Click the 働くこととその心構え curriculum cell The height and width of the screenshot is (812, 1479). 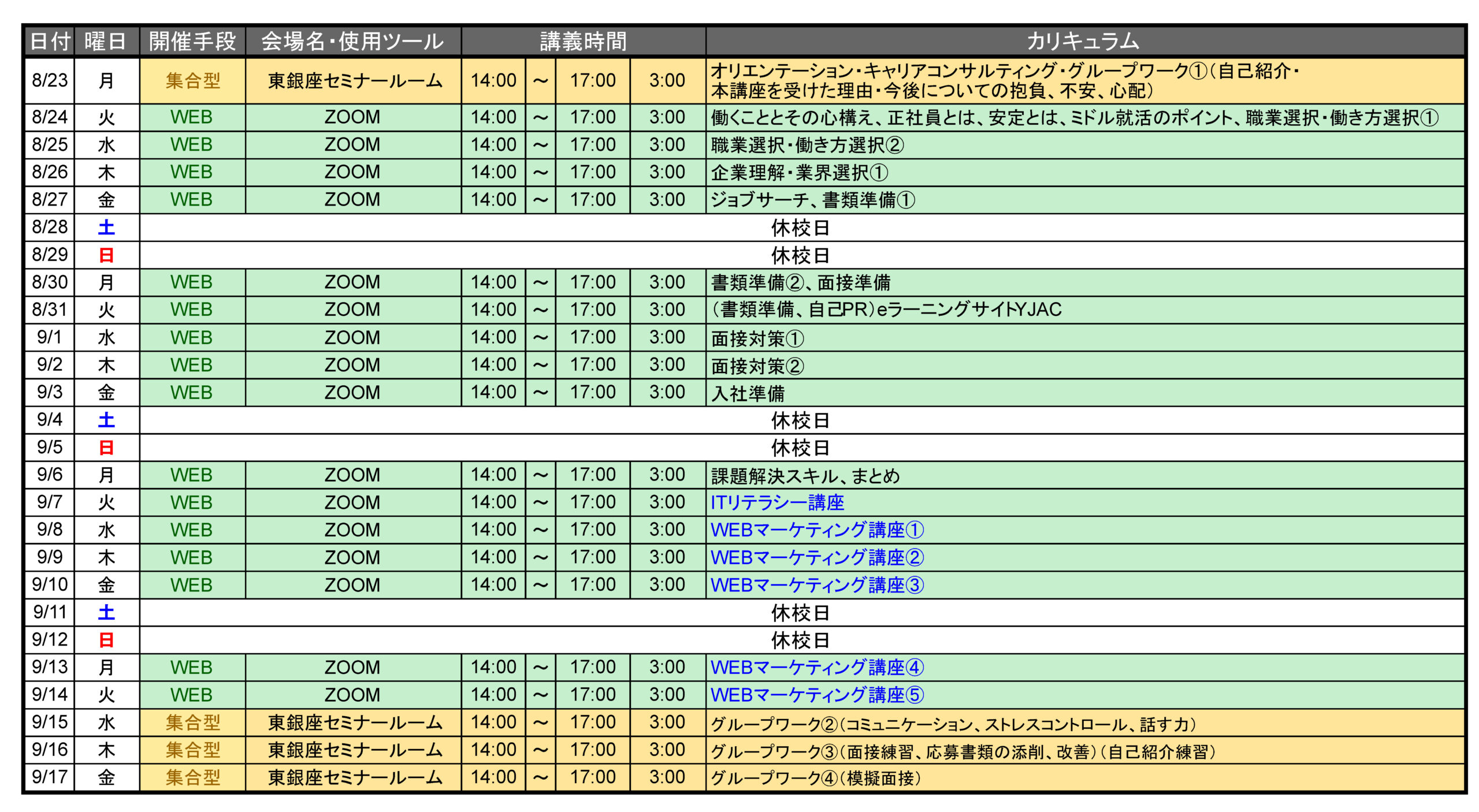pos(1084,117)
